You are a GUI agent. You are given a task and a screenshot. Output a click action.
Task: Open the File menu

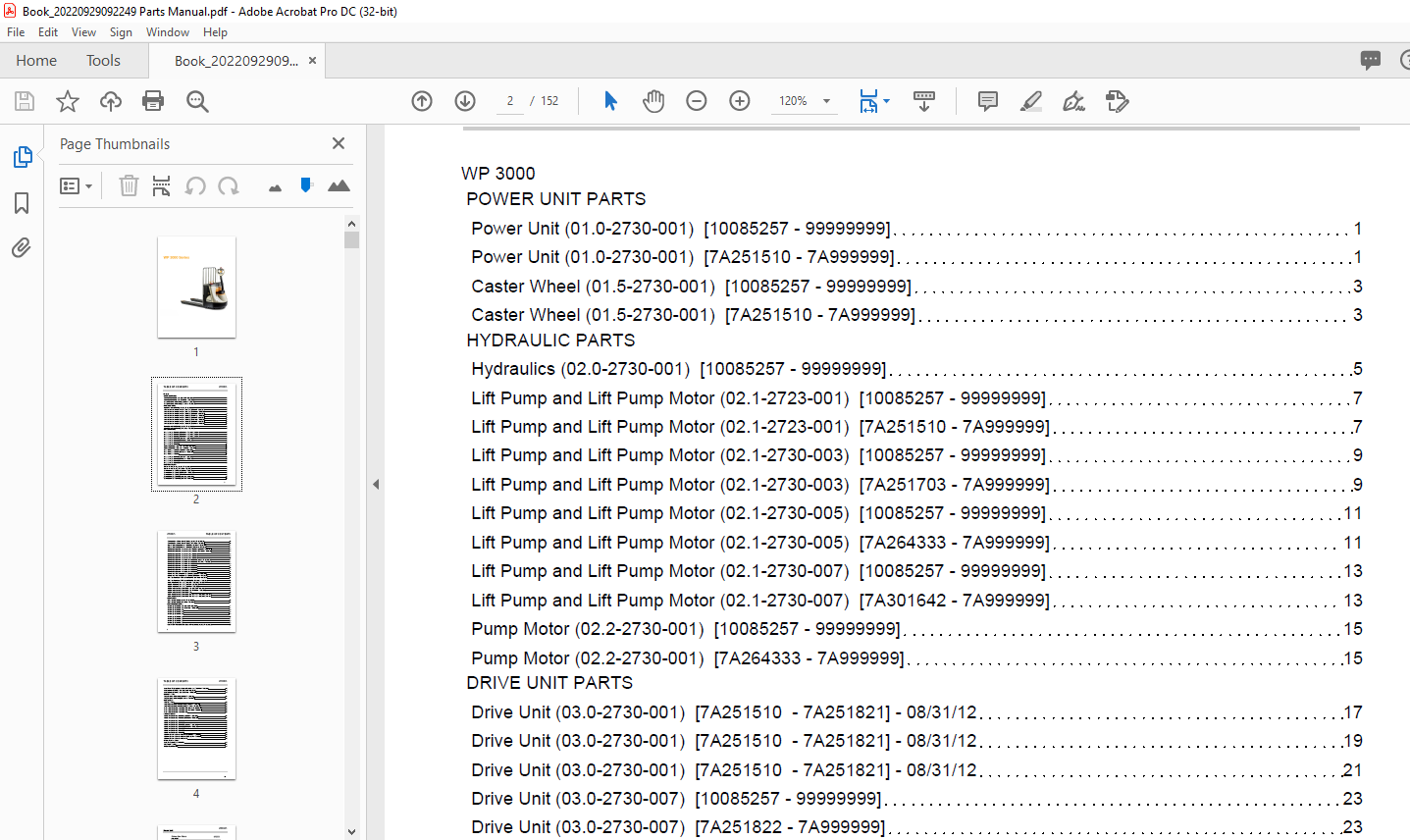(x=16, y=32)
